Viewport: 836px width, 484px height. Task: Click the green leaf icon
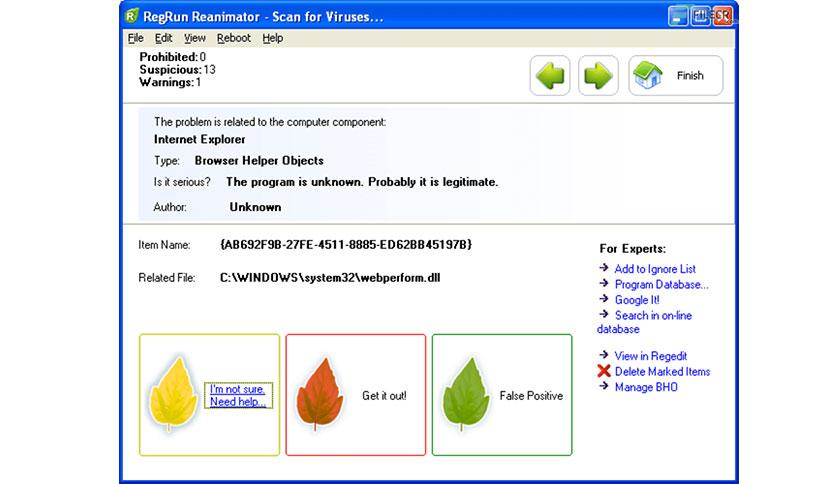(x=466, y=393)
